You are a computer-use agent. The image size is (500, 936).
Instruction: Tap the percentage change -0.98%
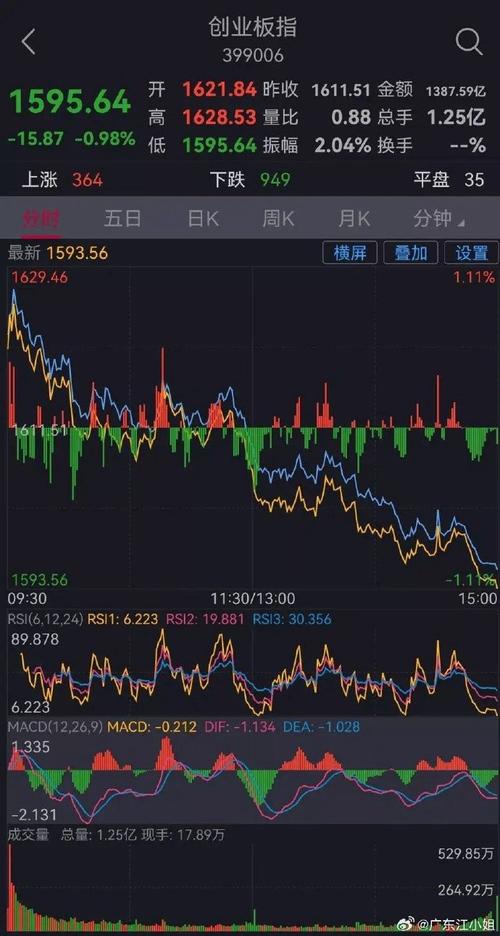pos(105,139)
